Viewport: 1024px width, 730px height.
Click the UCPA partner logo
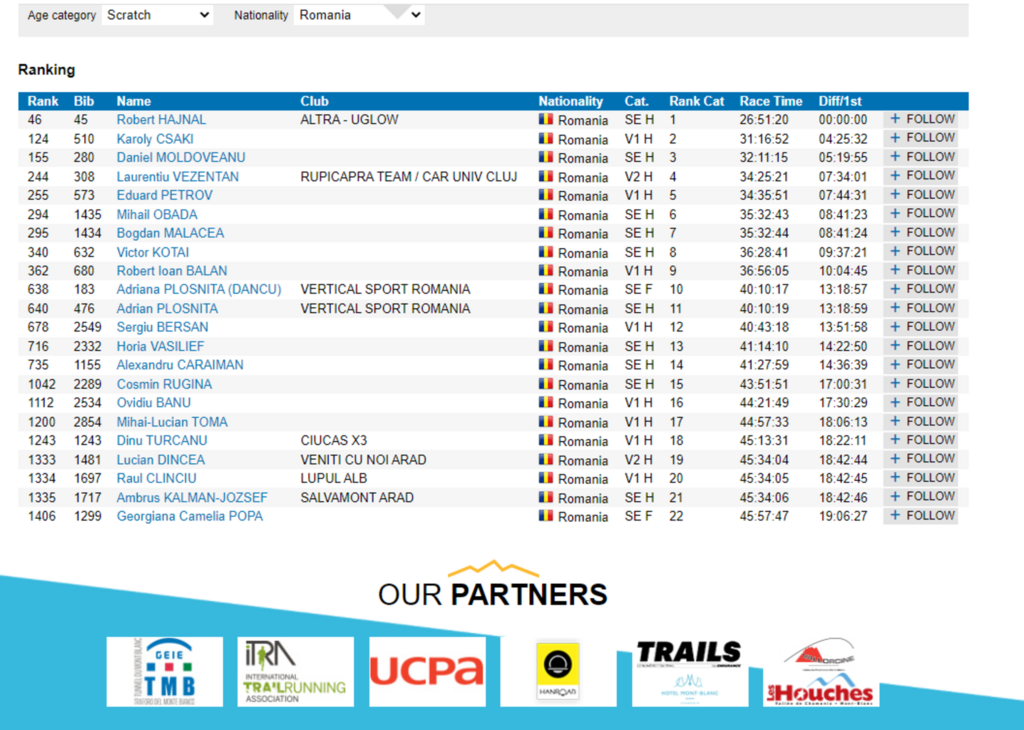pyautogui.click(x=427, y=671)
